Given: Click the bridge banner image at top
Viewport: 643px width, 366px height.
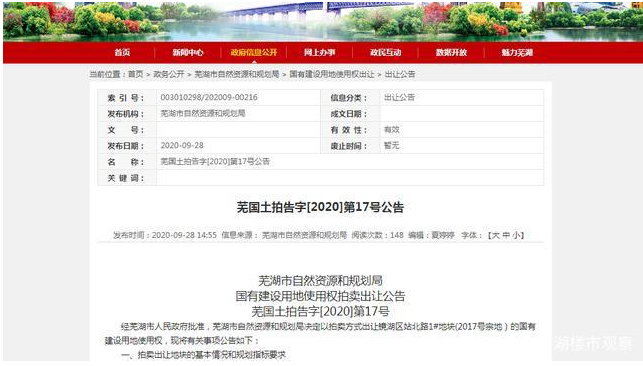Looking at the screenshot, I should coord(323,20).
